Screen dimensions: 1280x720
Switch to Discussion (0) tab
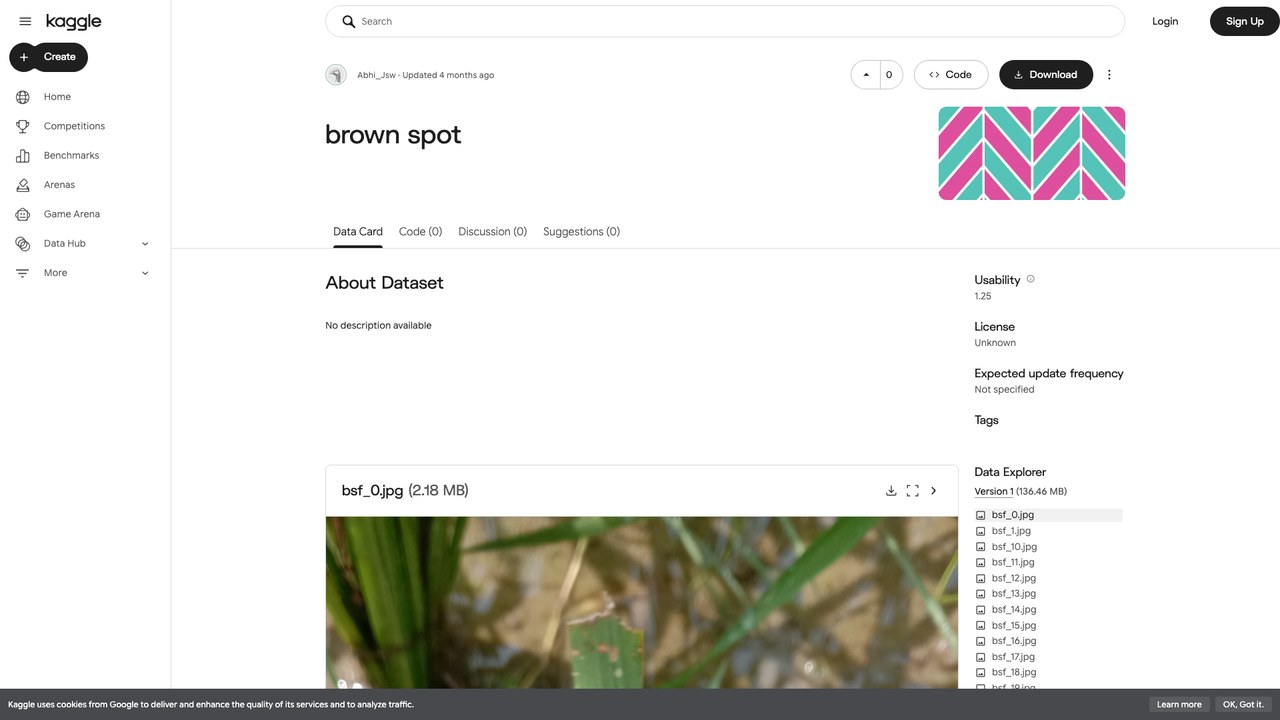(x=492, y=231)
